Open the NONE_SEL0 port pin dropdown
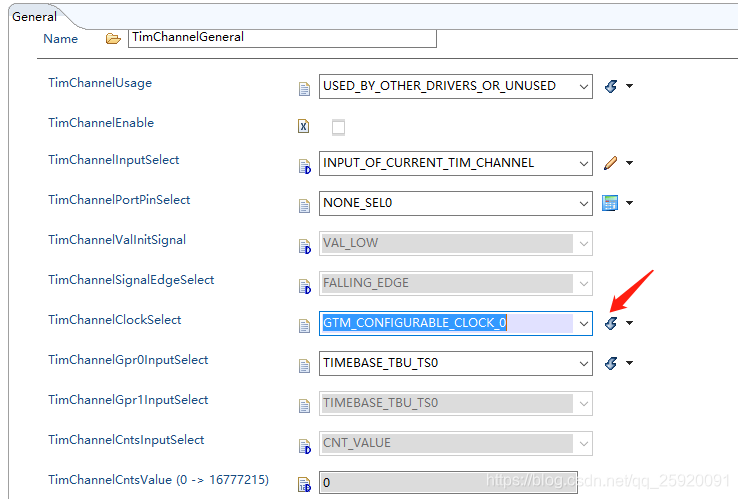Image resolution: width=738 pixels, height=499 pixels. click(584, 203)
